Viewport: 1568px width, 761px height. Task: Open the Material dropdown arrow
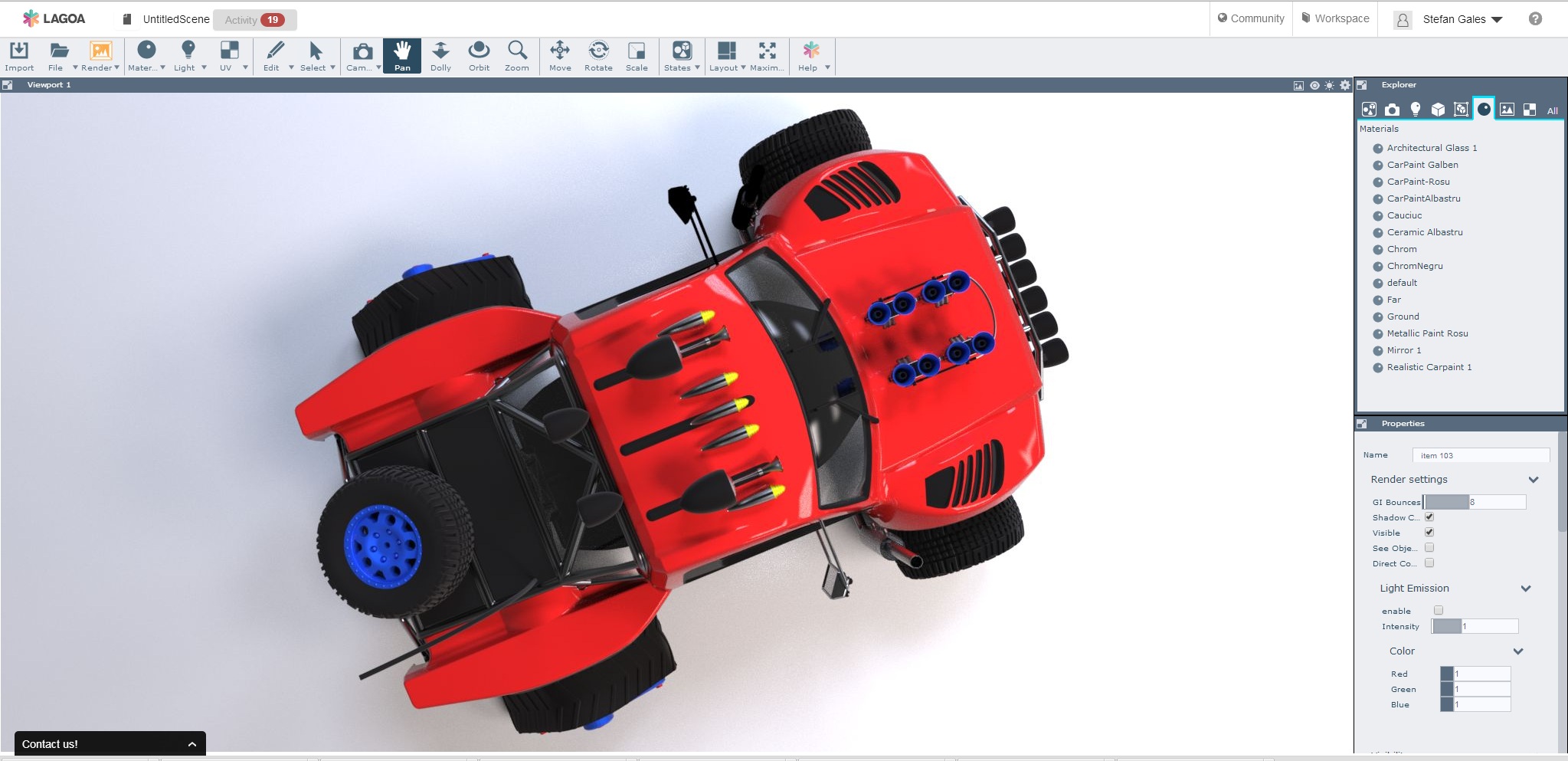pos(162,67)
